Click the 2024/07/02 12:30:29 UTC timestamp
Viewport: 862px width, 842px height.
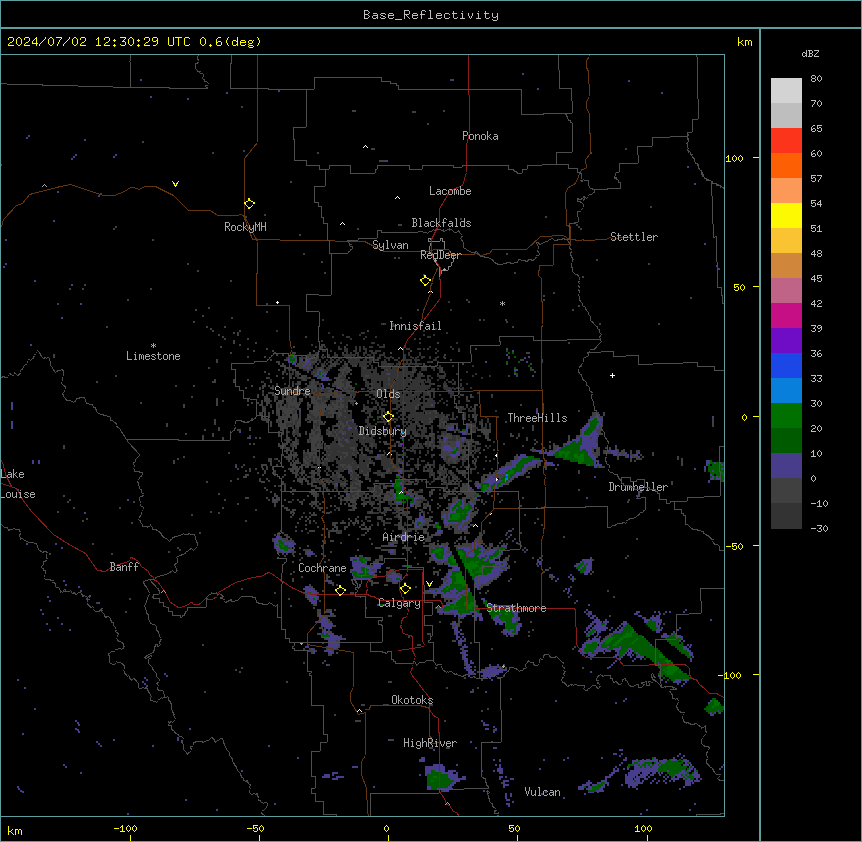[x=99, y=42]
